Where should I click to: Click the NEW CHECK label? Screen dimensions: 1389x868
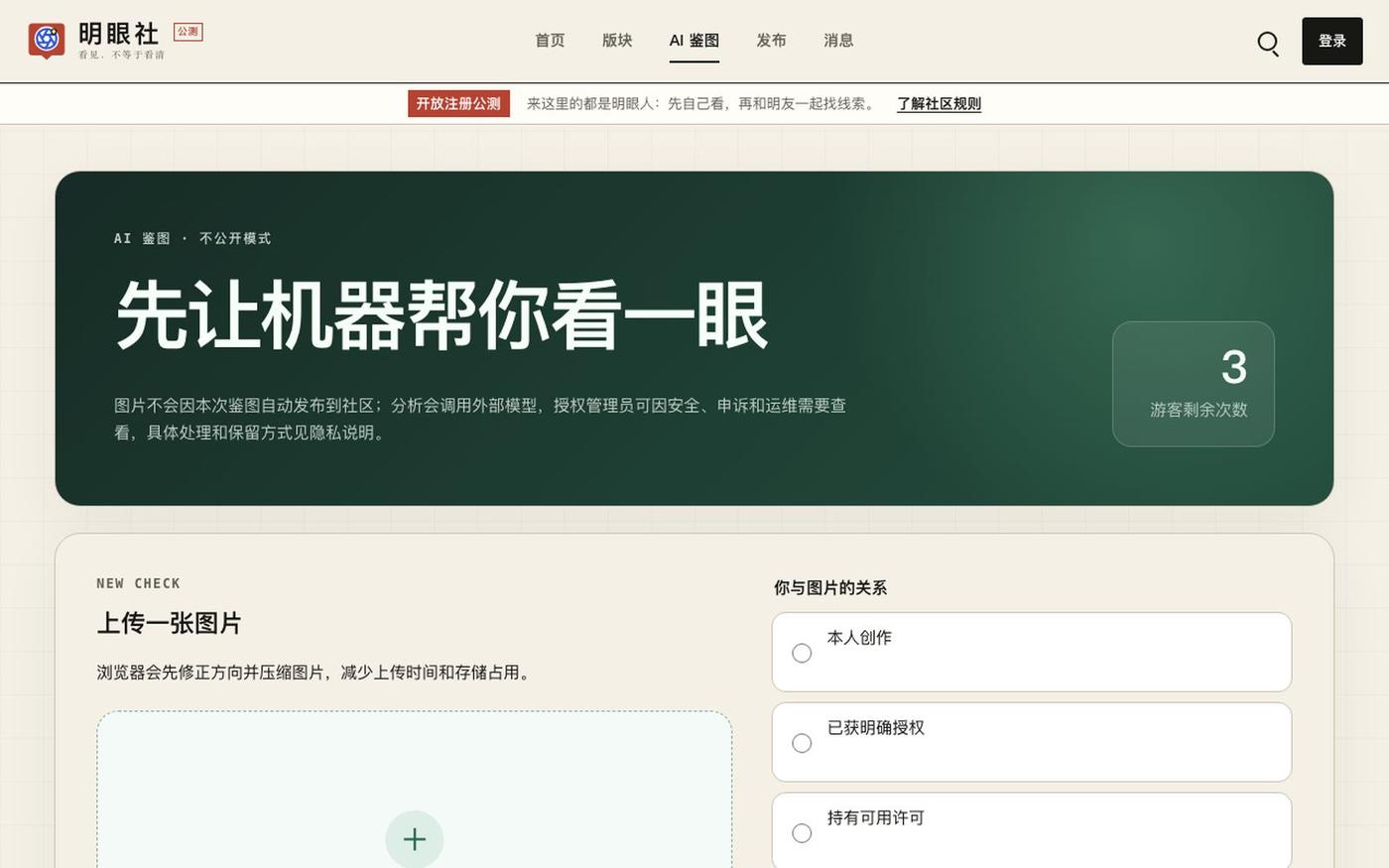point(139,583)
